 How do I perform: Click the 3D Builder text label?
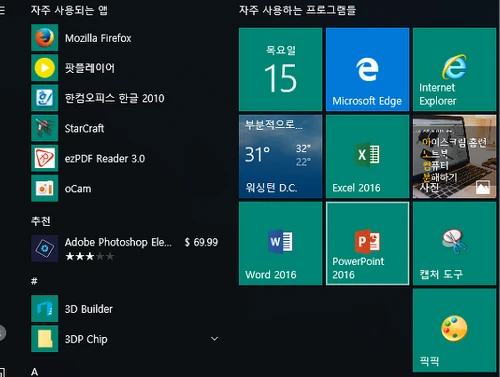[x=89, y=309]
